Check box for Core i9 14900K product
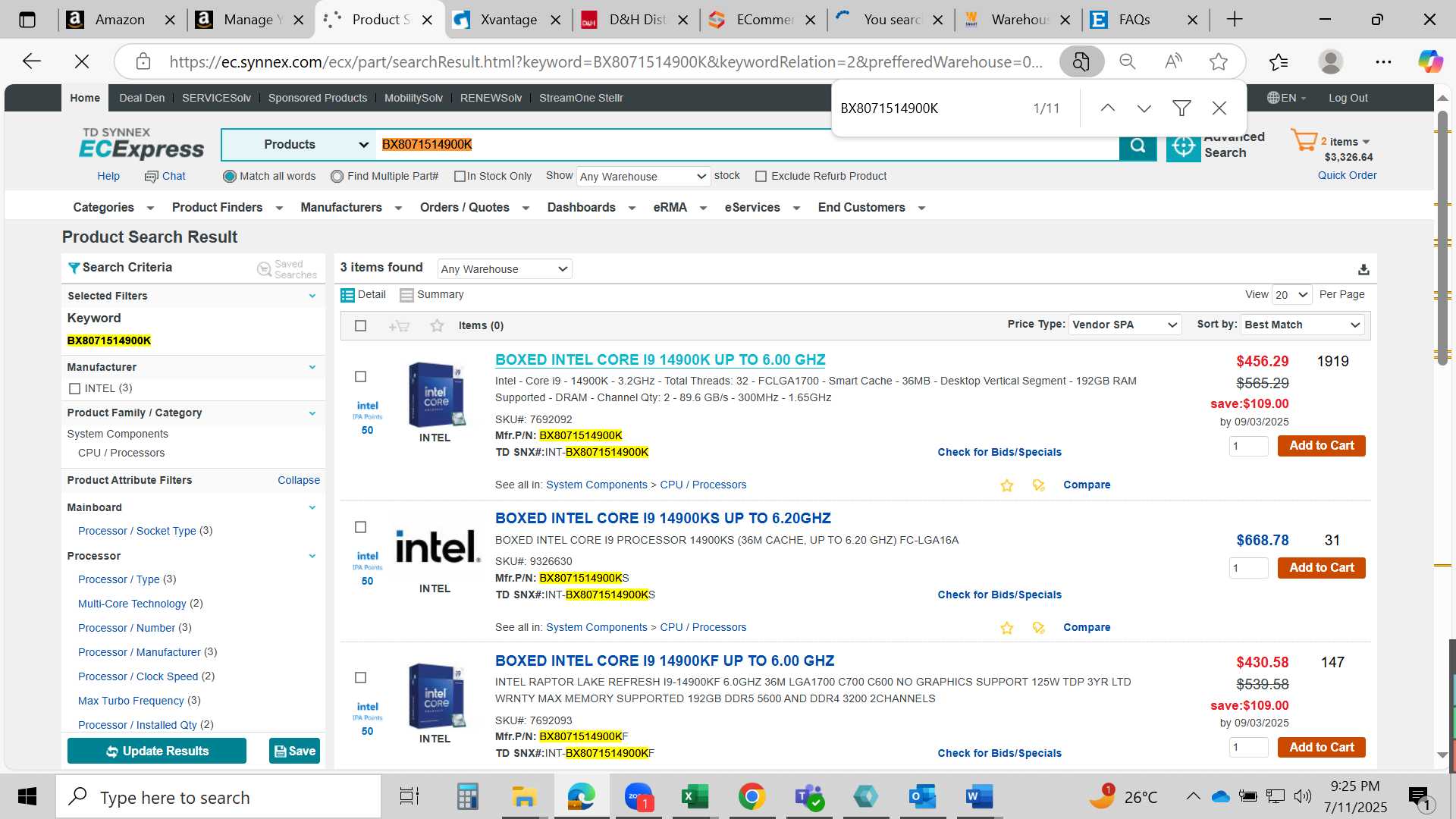This screenshot has width=1456, height=819. (360, 377)
